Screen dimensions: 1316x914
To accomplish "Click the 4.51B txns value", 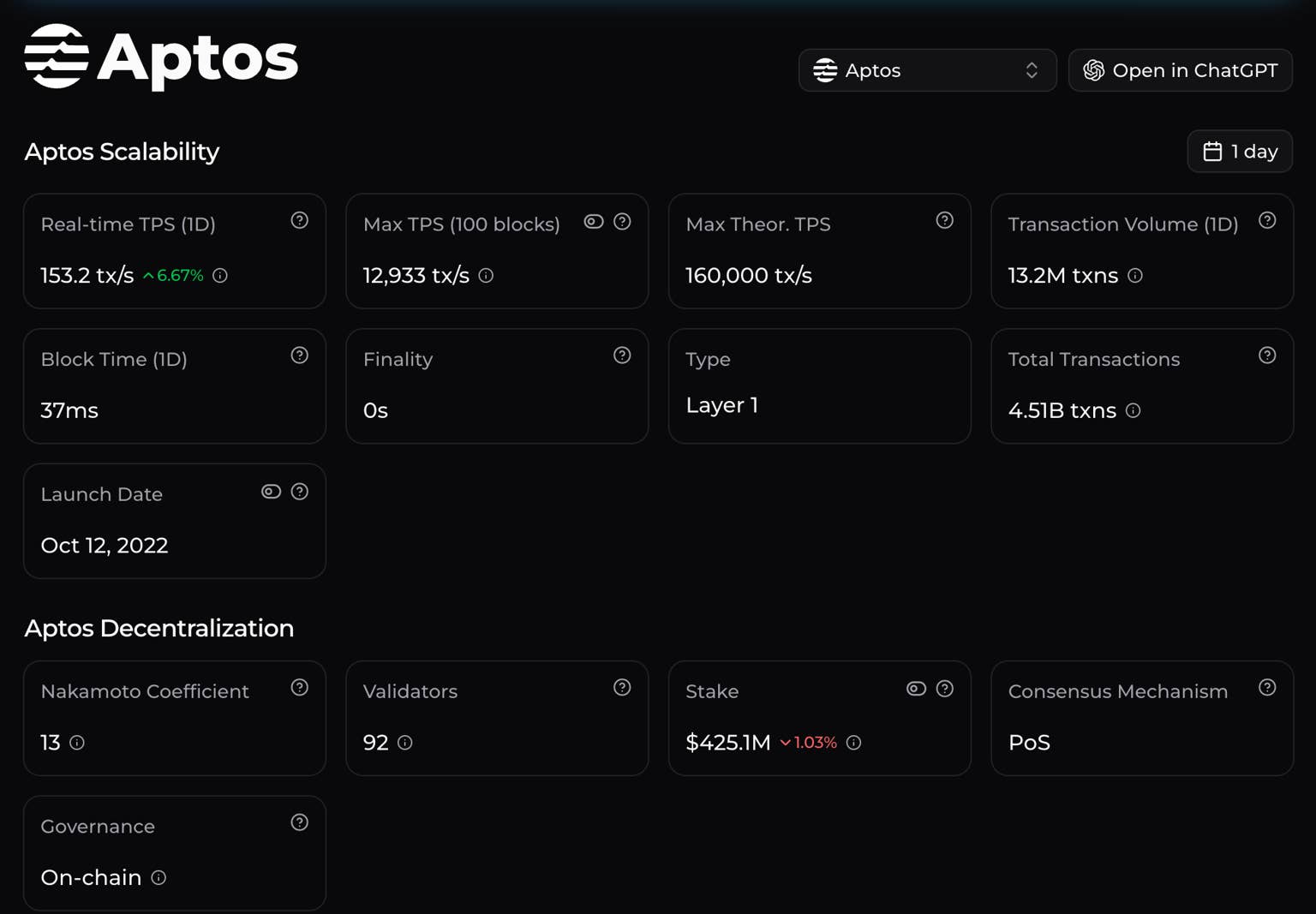I will coord(1062,410).
